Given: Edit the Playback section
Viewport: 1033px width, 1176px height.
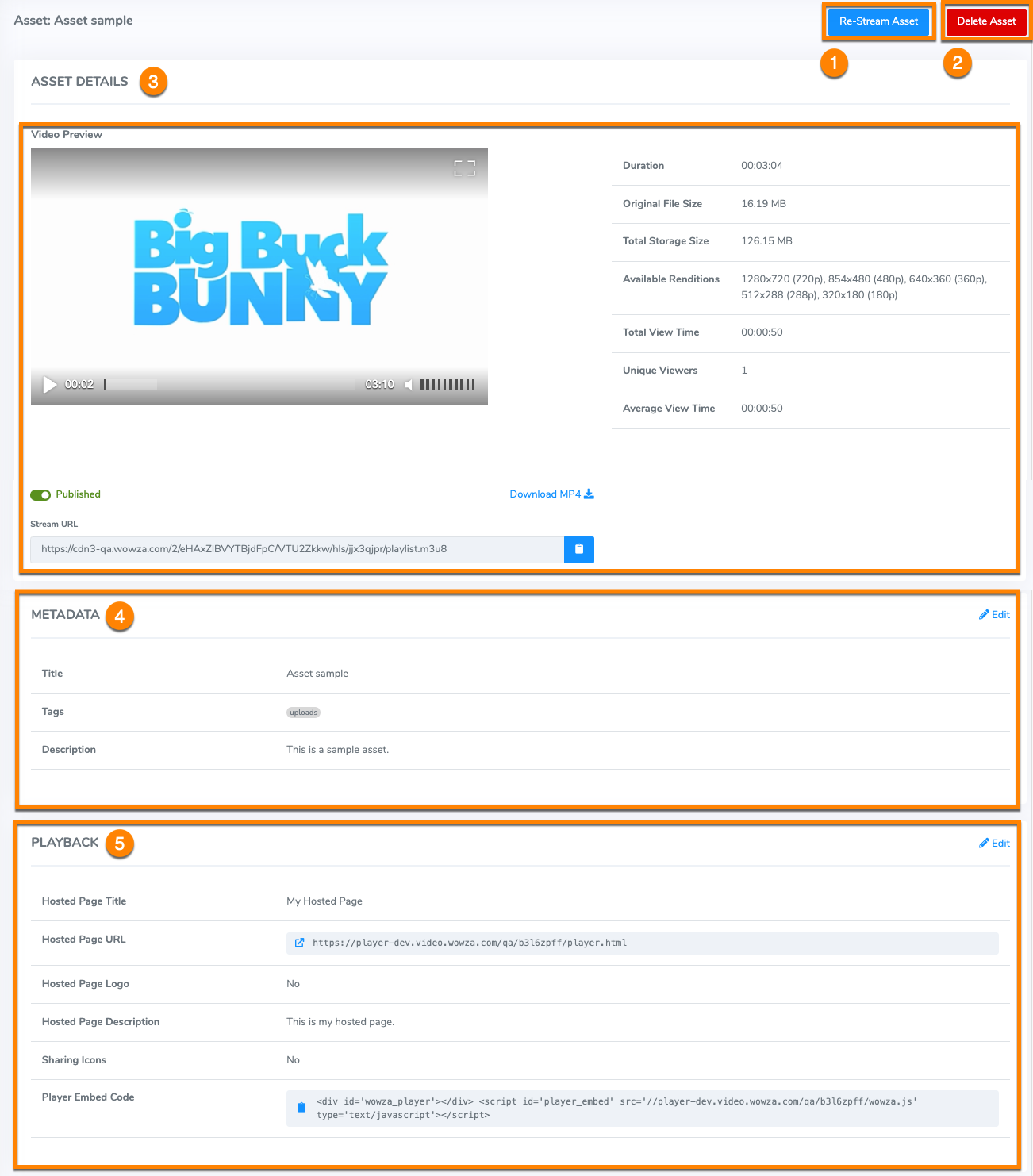Looking at the screenshot, I should (x=994, y=843).
